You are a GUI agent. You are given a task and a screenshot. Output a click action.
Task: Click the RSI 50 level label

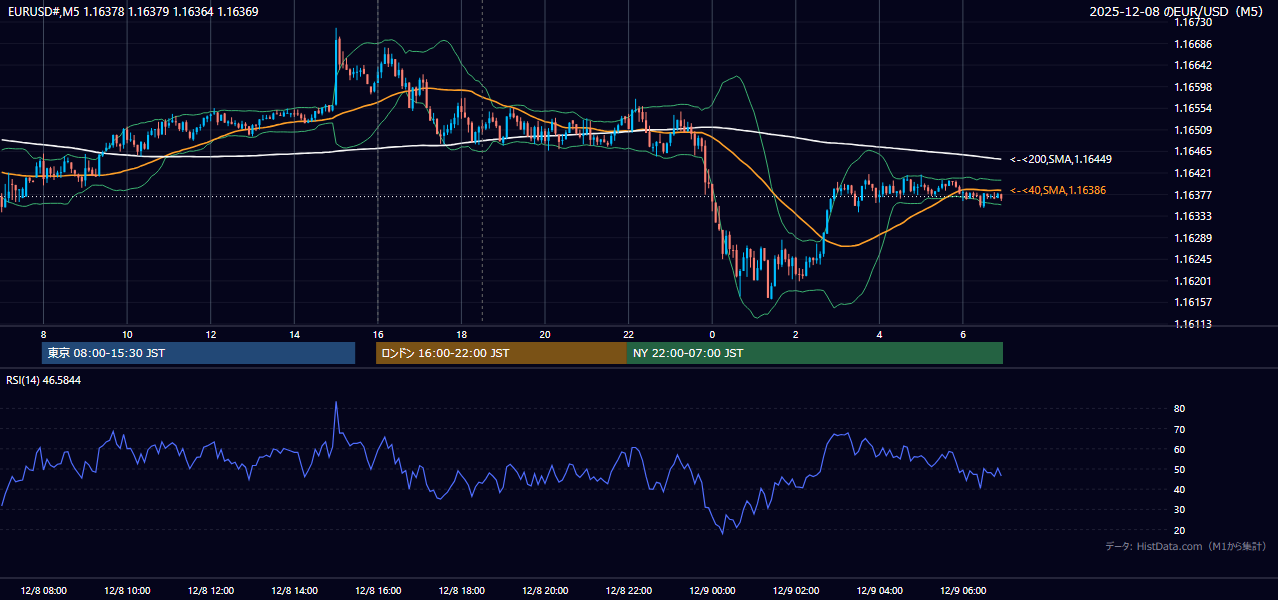pyautogui.click(x=1180, y=469)
